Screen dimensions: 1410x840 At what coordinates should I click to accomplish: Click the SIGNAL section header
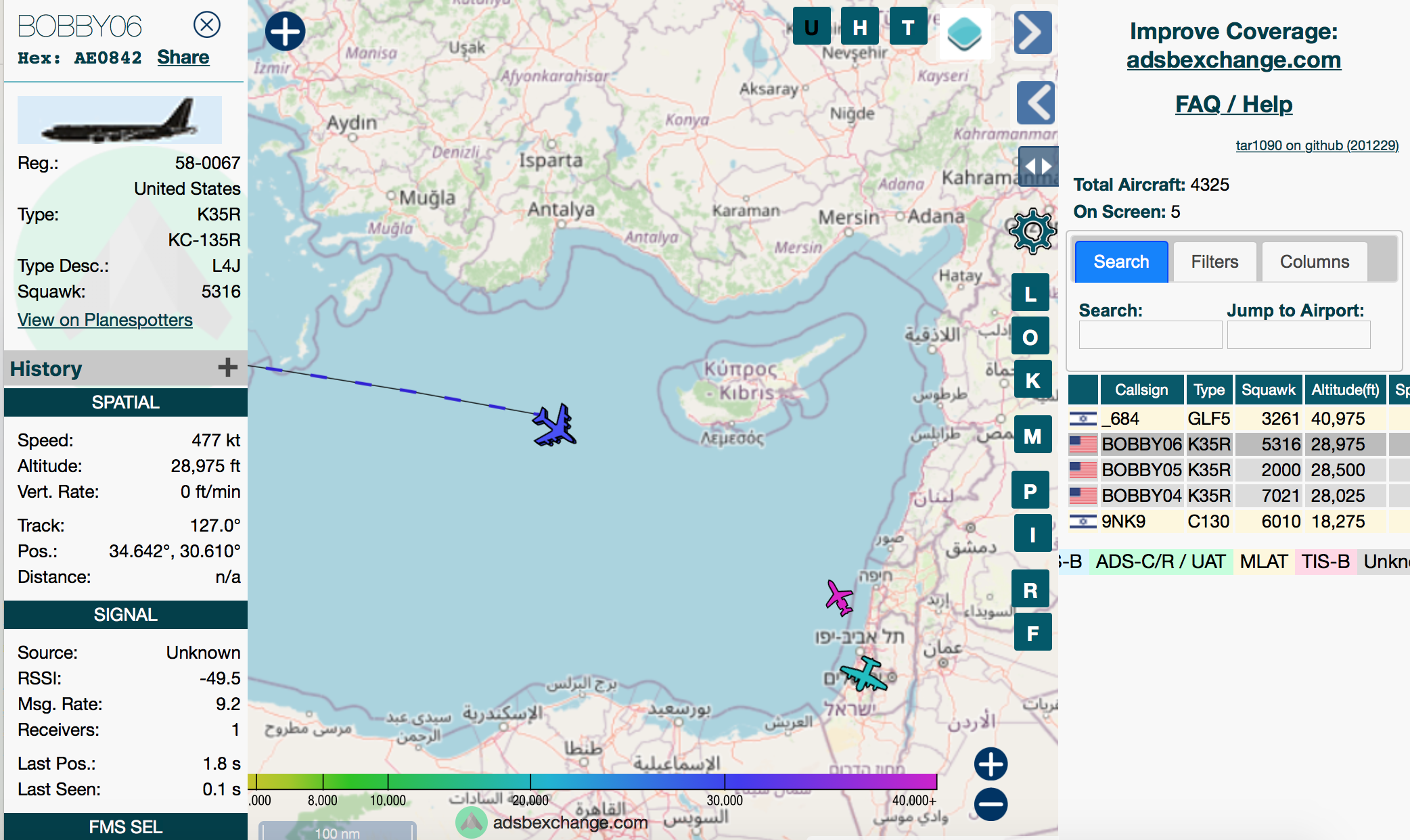pos(126,615)
